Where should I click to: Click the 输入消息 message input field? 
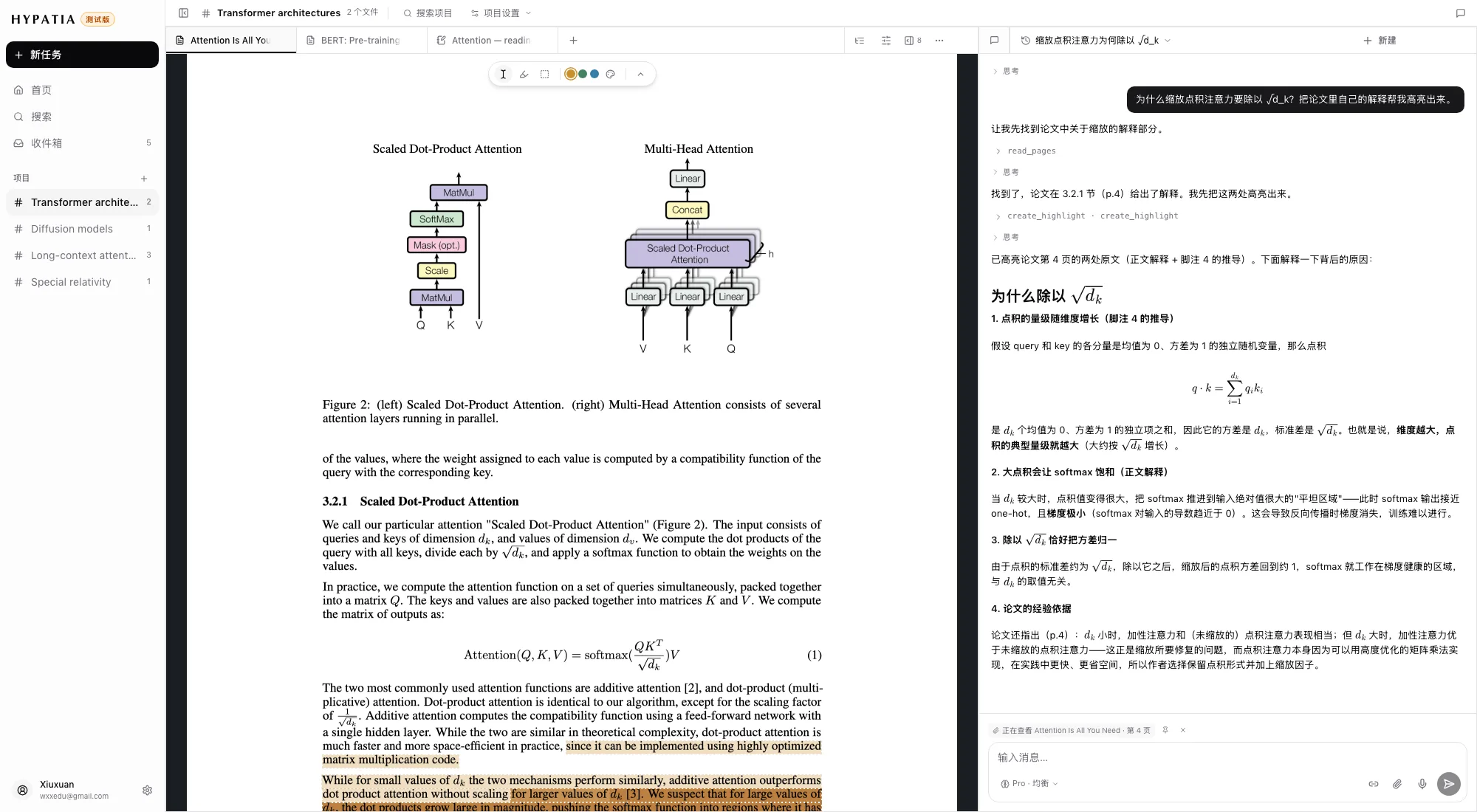tap(1227, 757)
